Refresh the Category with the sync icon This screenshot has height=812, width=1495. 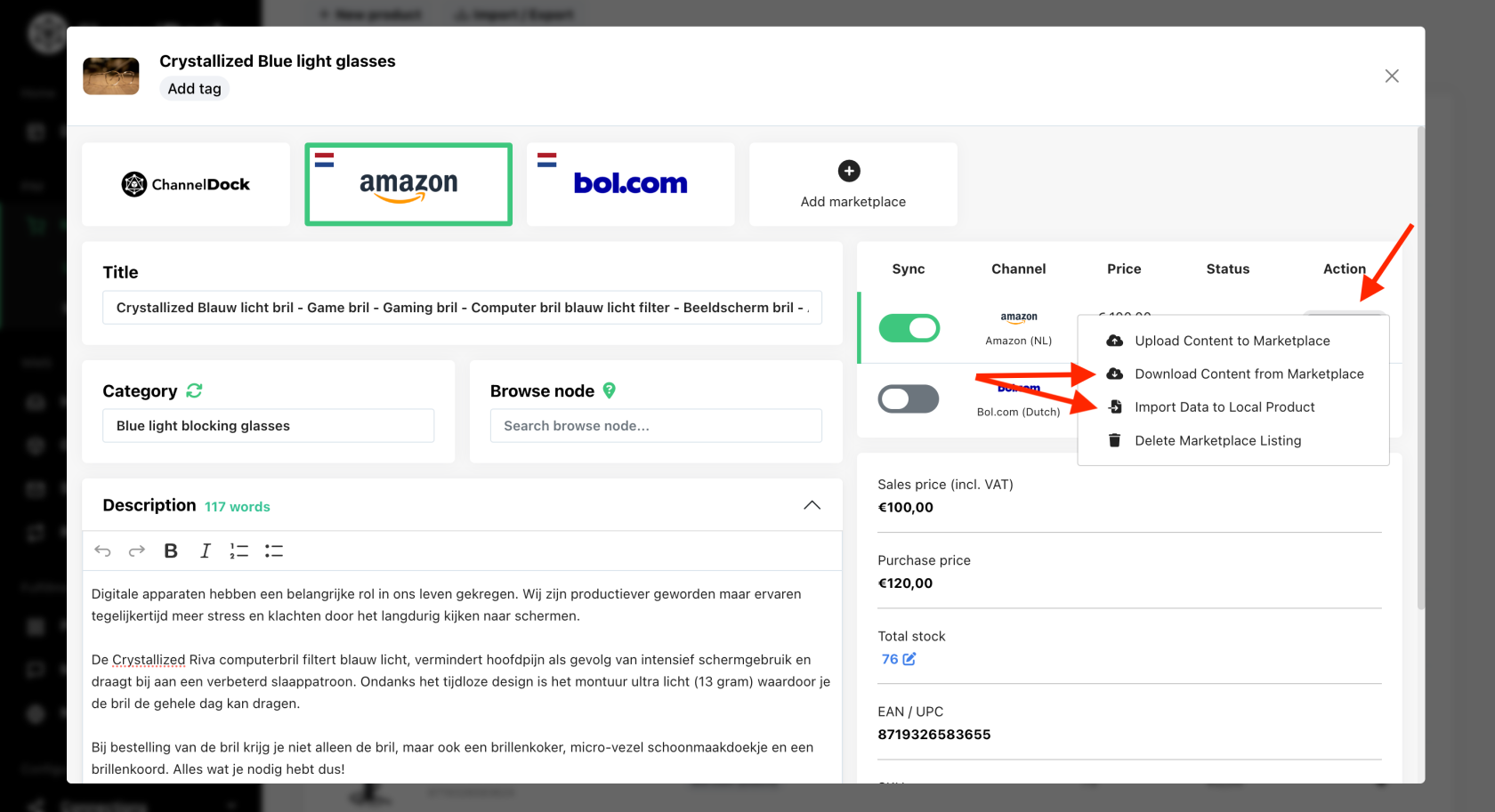(x=195, y=390)
